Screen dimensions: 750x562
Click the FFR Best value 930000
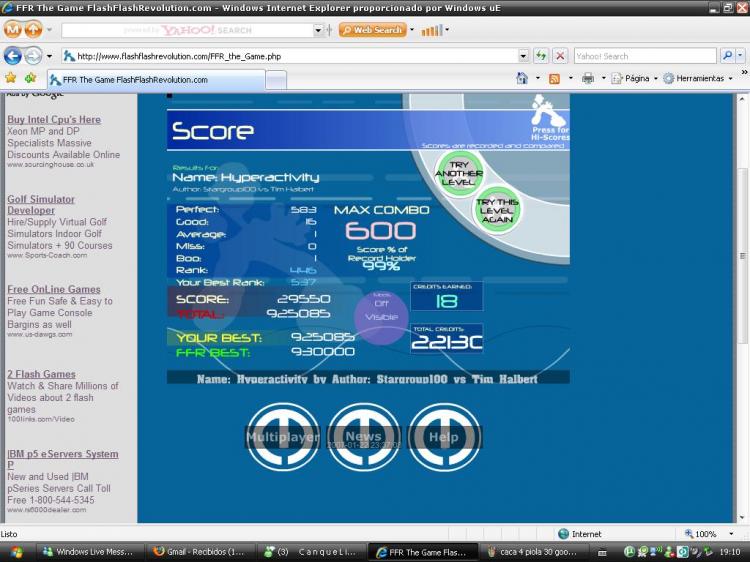[x=323, y=352]
